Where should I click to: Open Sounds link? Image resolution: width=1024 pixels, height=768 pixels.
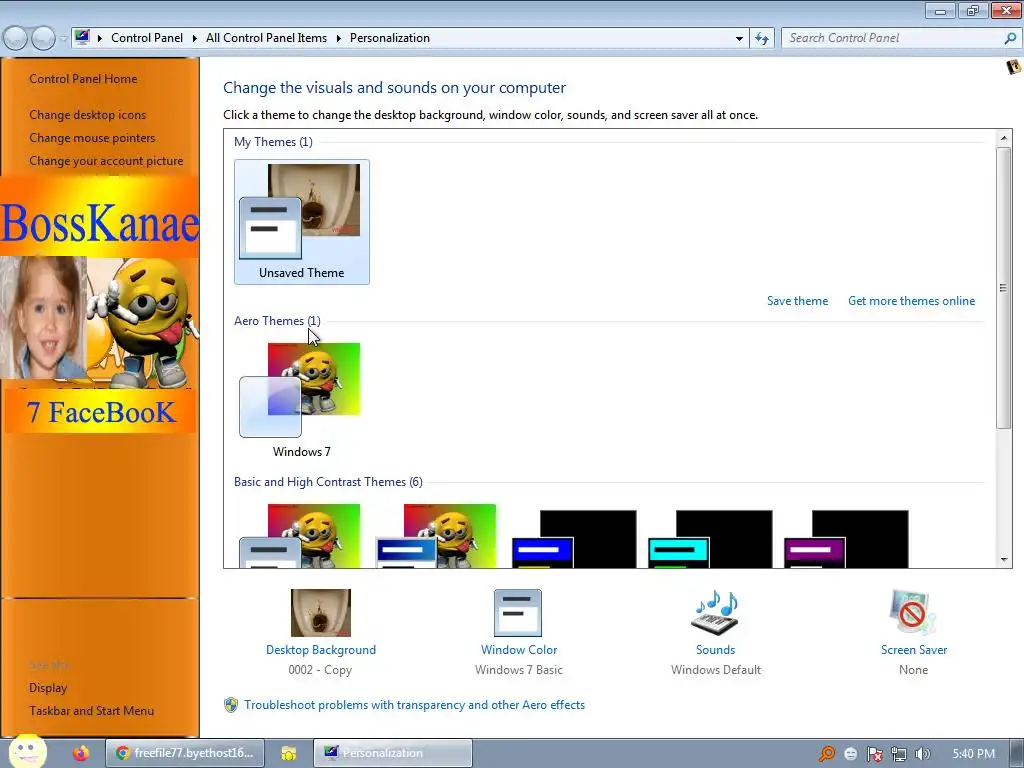coord(716,650)
